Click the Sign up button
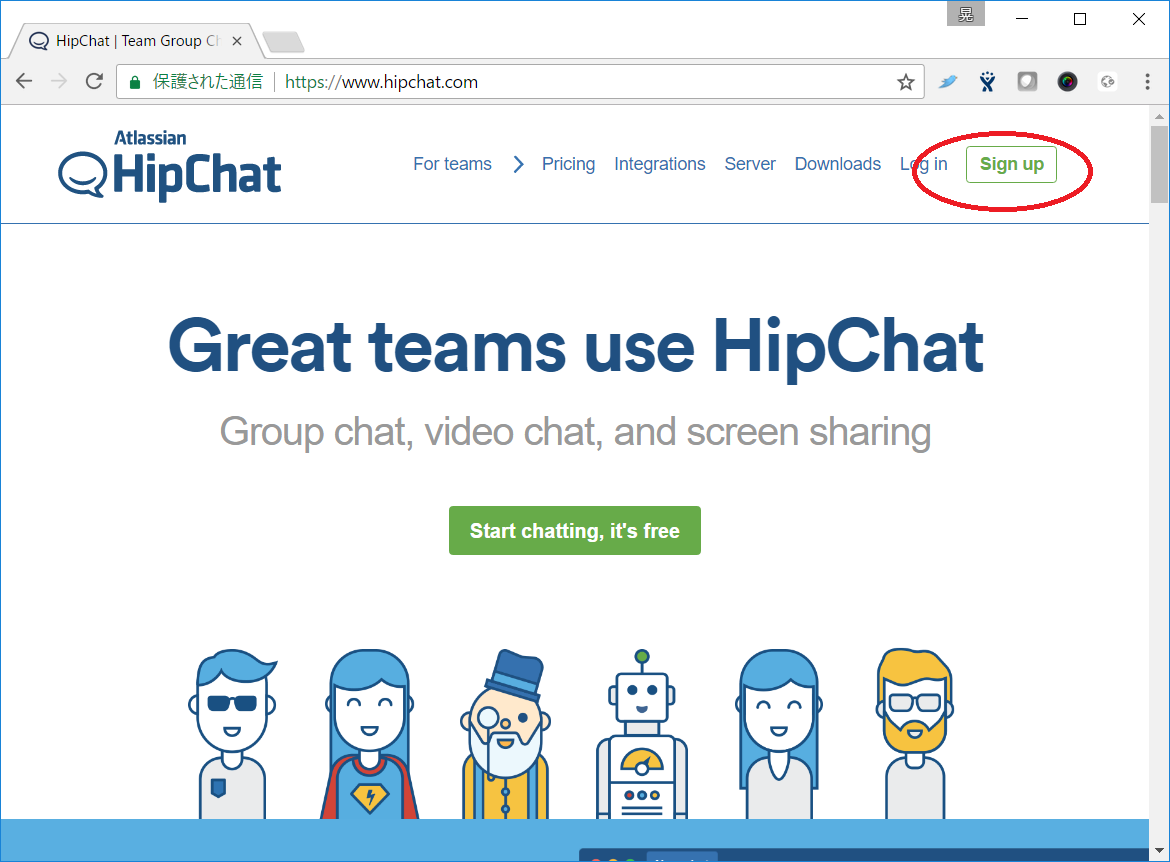This screenshot has height=862, width=1170. 1011,164
